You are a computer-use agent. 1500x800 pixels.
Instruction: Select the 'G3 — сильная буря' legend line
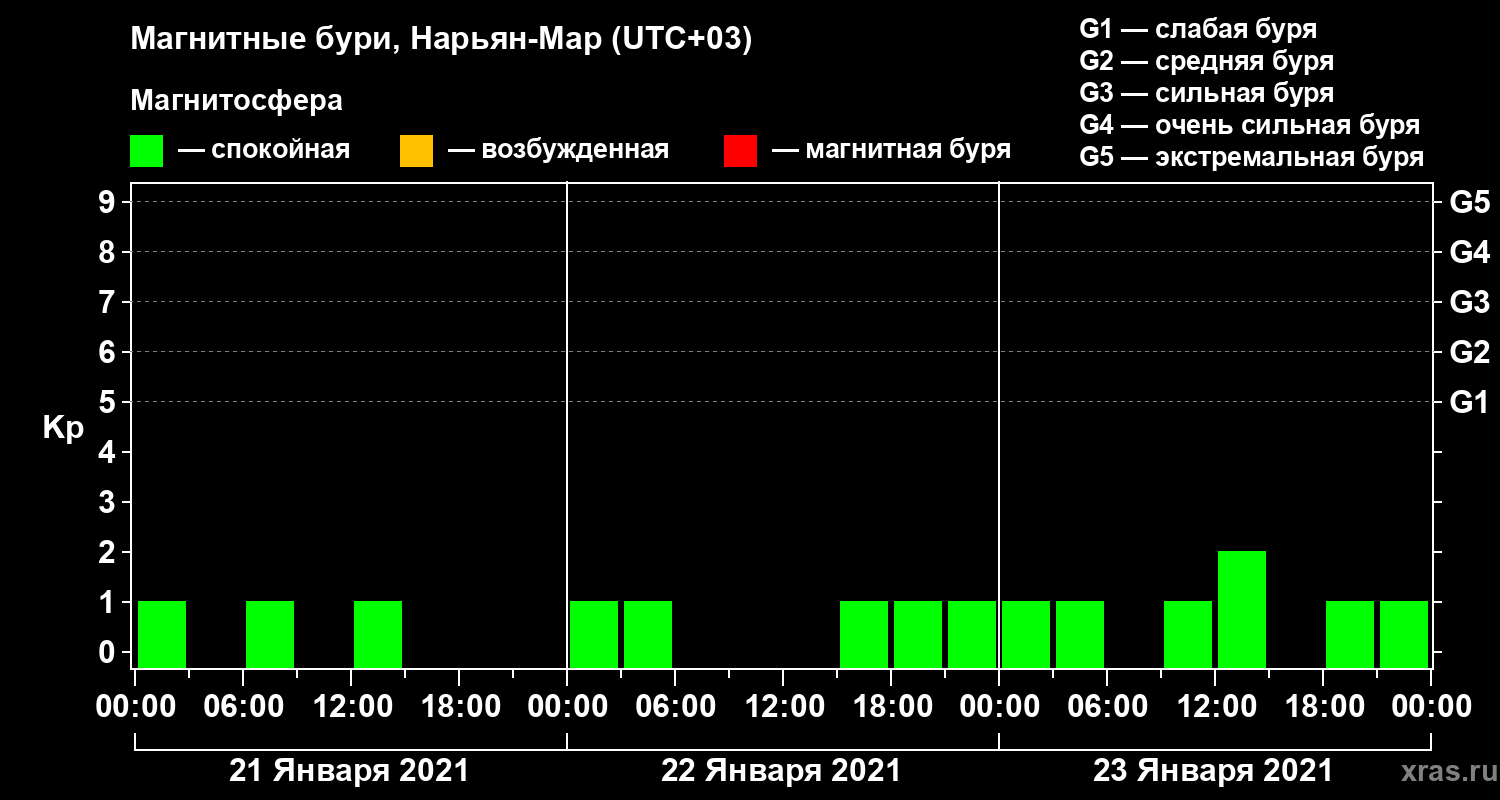[1206, 93]
